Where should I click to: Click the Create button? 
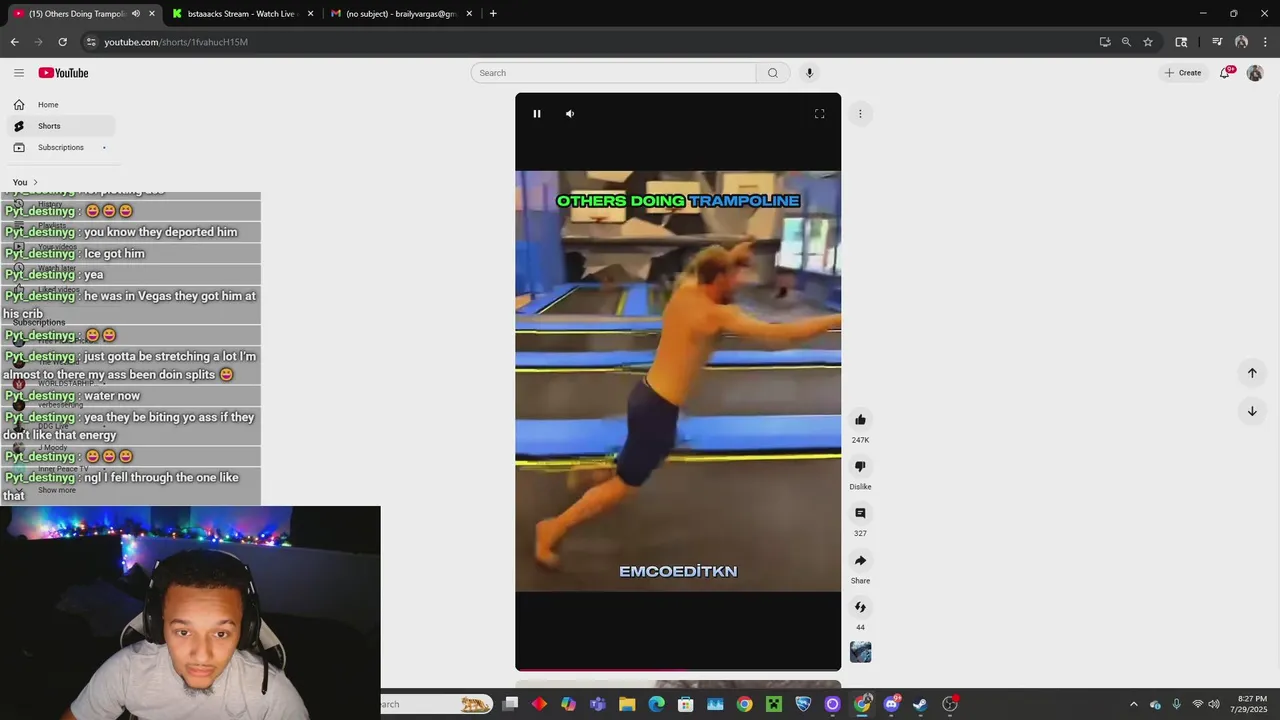1183,73
